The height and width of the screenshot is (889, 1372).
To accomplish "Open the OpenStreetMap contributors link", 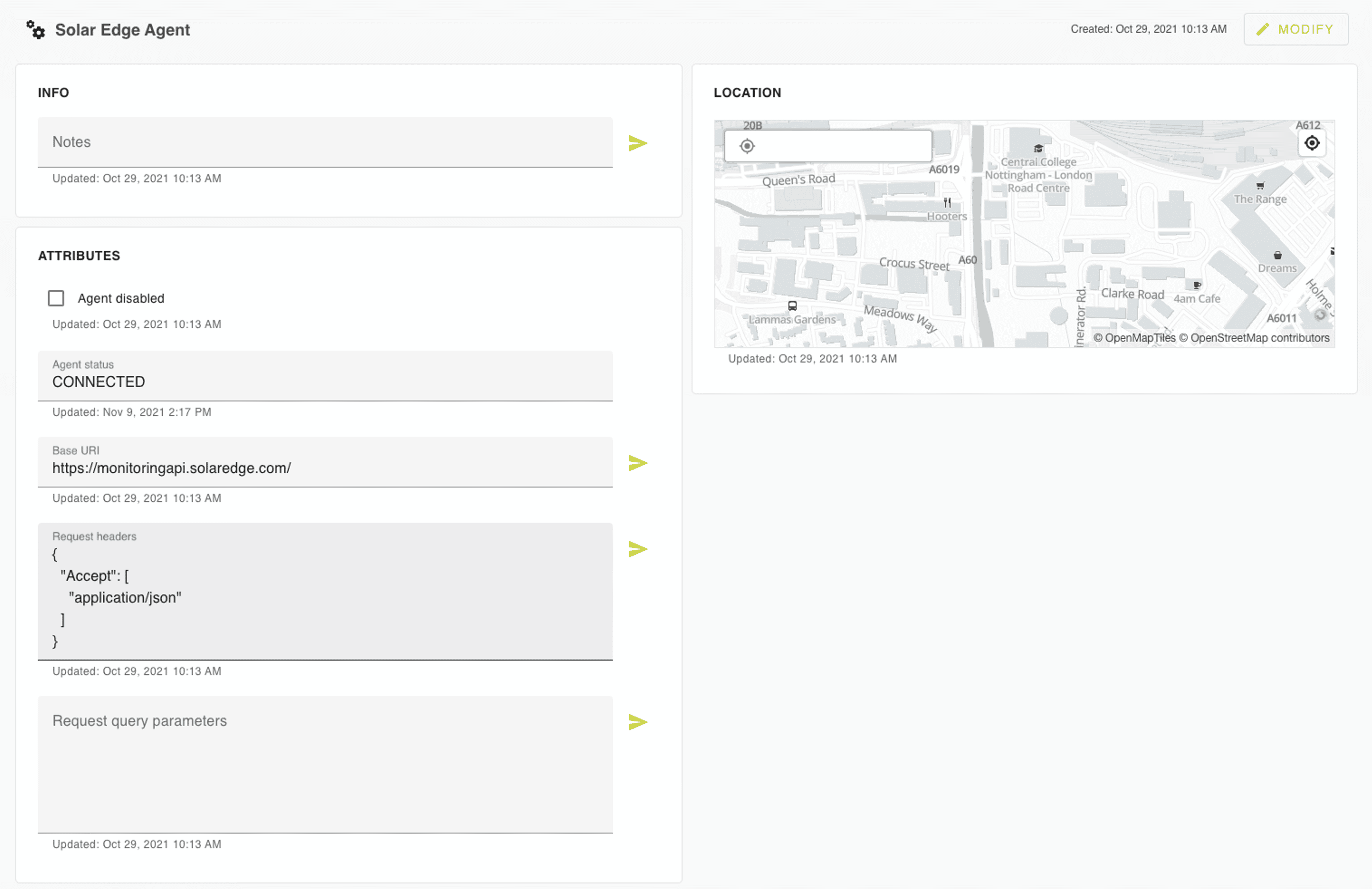I will click(1260, 338).
